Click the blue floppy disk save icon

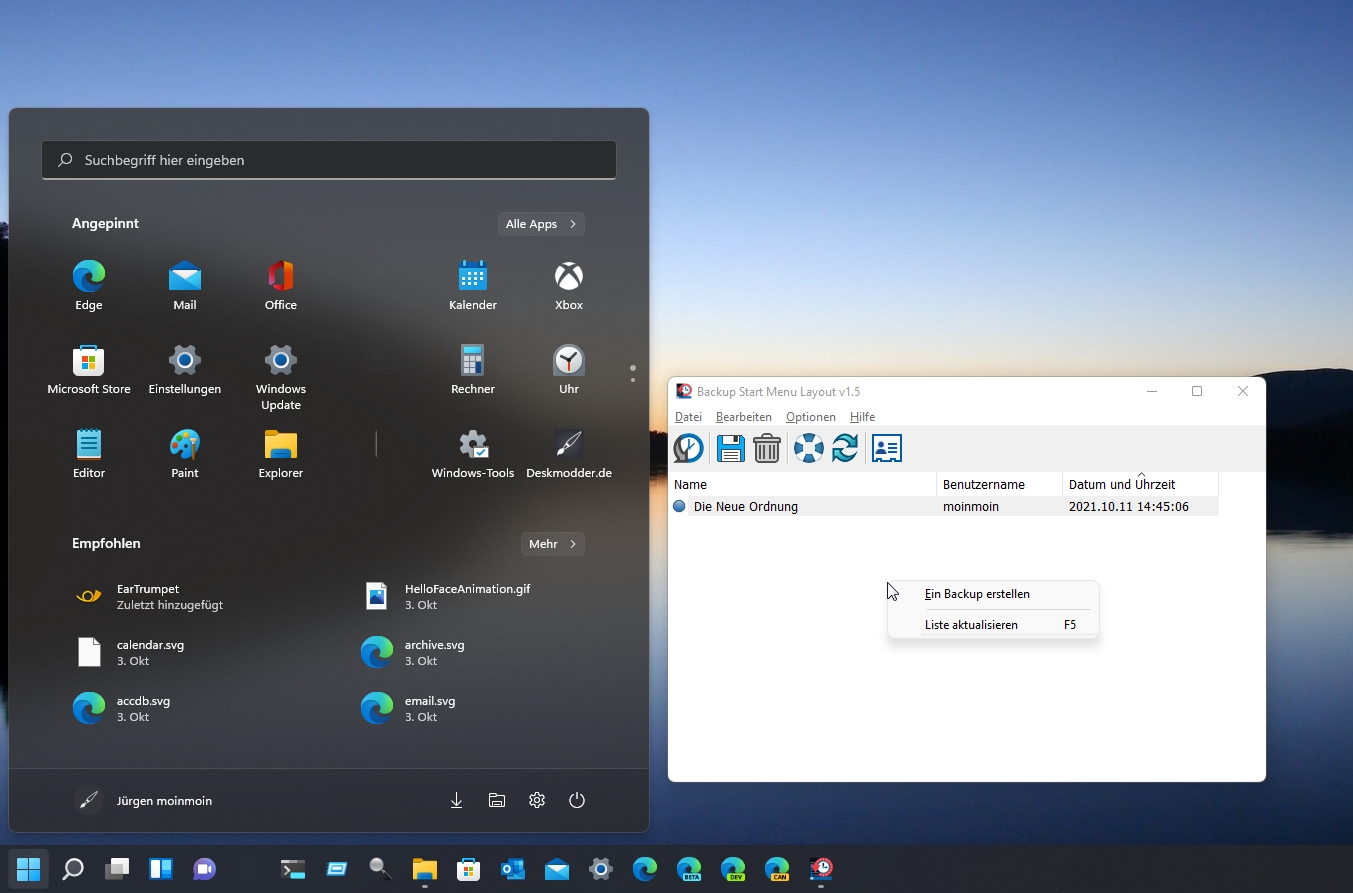click(730, 448)
